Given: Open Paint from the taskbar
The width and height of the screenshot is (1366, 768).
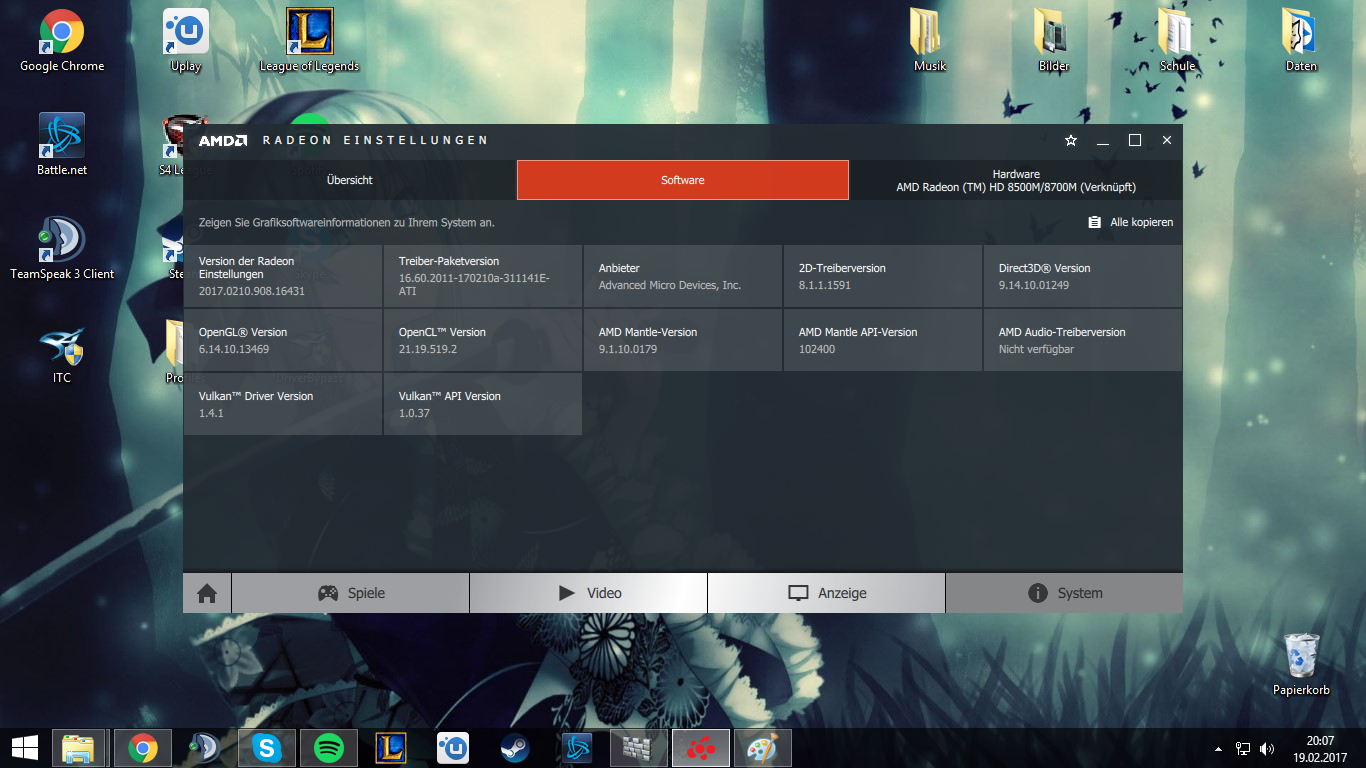Looking at the screenshot, I should click(763, 748).
